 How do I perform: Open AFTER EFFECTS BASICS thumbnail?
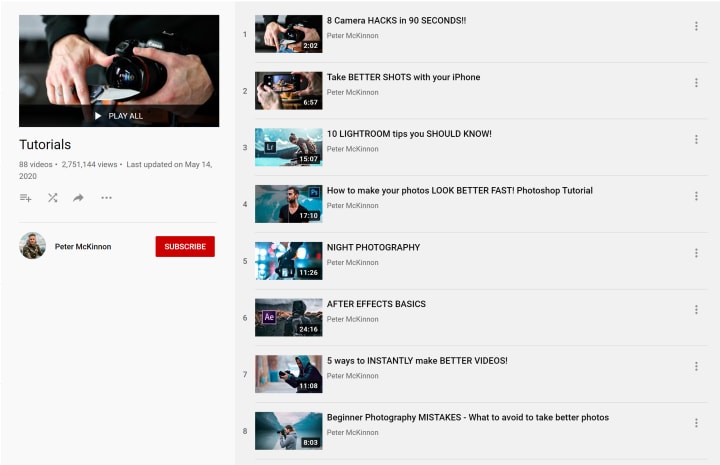tap(289, 318)
